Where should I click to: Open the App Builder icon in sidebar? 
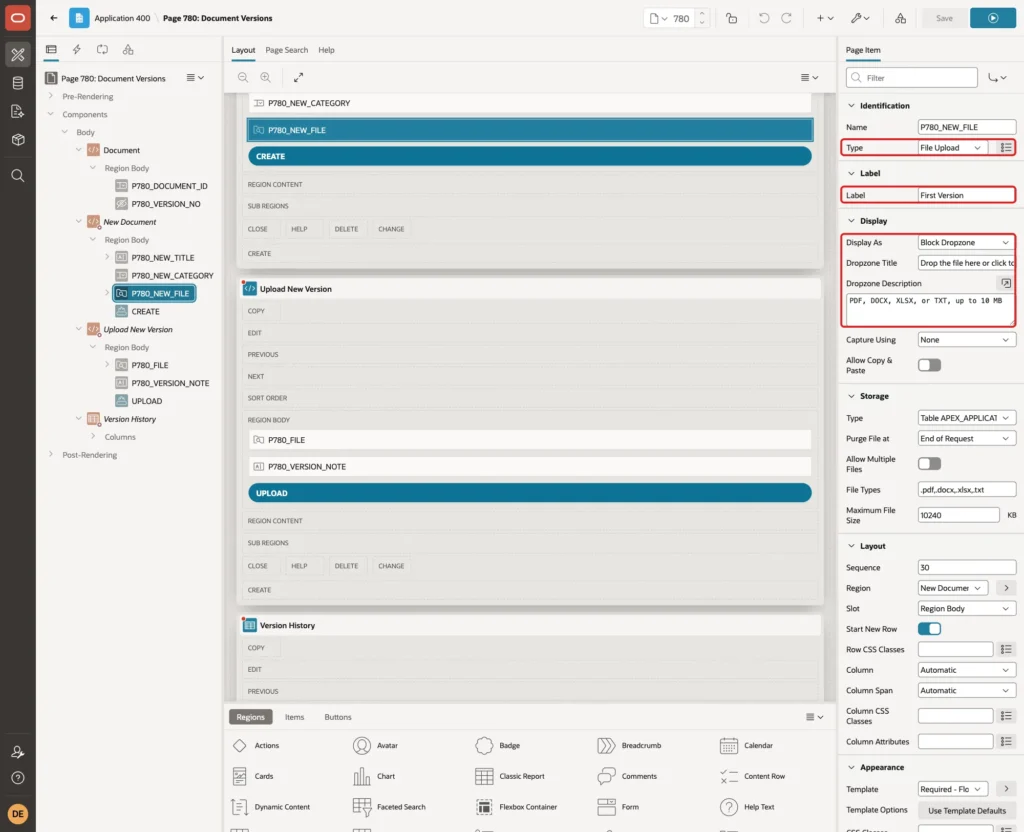(18, 55)
